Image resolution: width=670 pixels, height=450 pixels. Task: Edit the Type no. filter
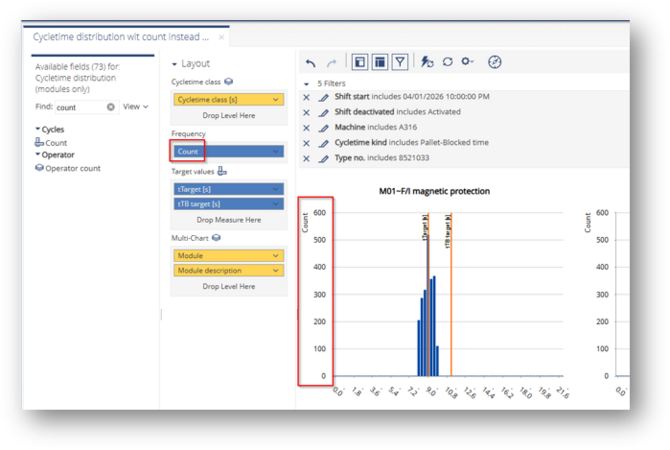[x=323, y=159]
